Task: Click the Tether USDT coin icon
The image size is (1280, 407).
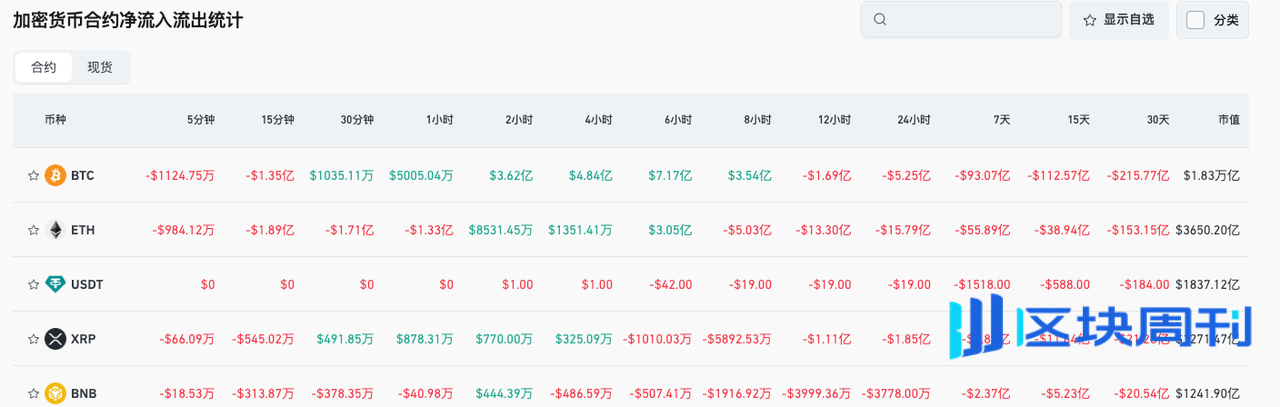Action: pyautogui.click(x=56, y=284)
